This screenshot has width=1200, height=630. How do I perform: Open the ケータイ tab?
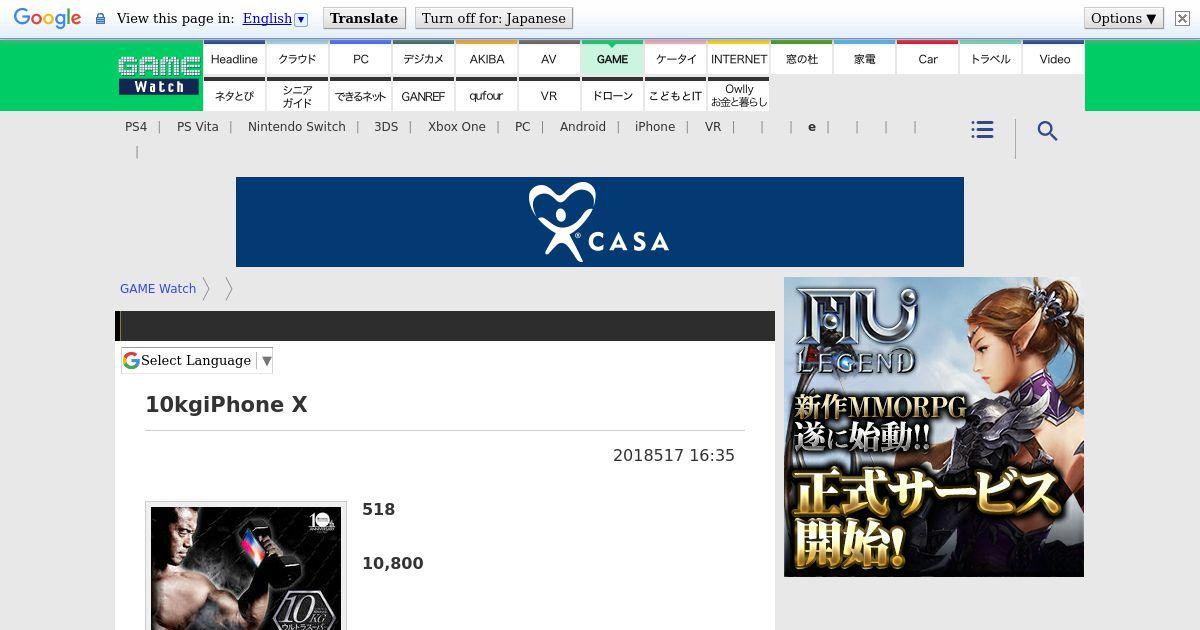(675, 58)
